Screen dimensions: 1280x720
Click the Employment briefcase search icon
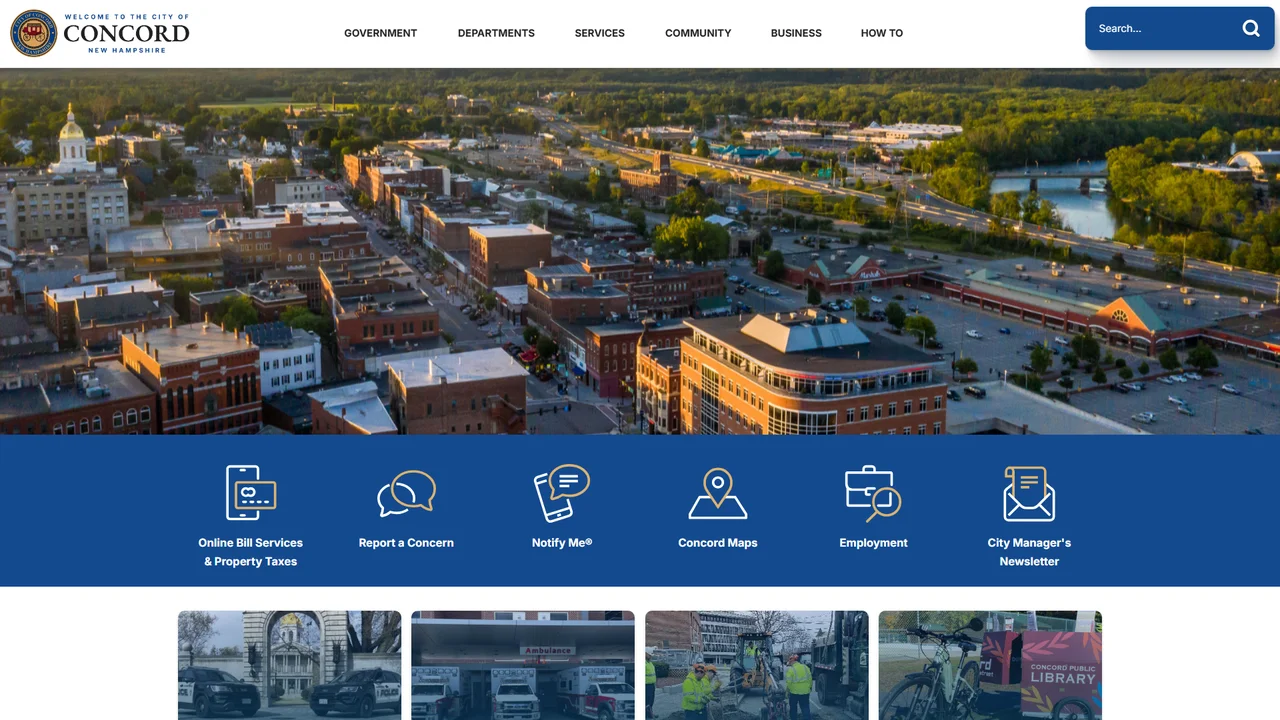[873, 493]
